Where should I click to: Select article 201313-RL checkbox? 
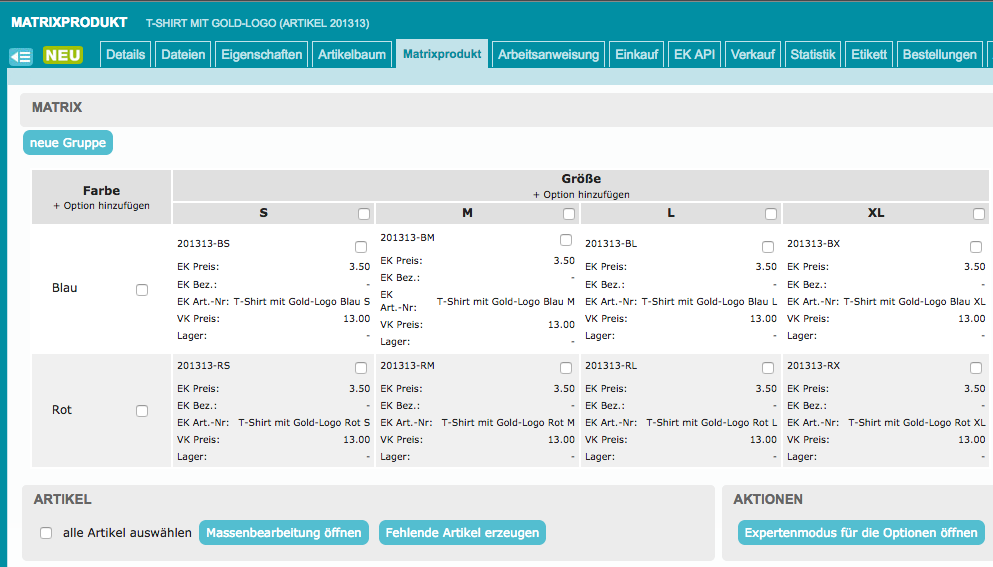(768, 368)
